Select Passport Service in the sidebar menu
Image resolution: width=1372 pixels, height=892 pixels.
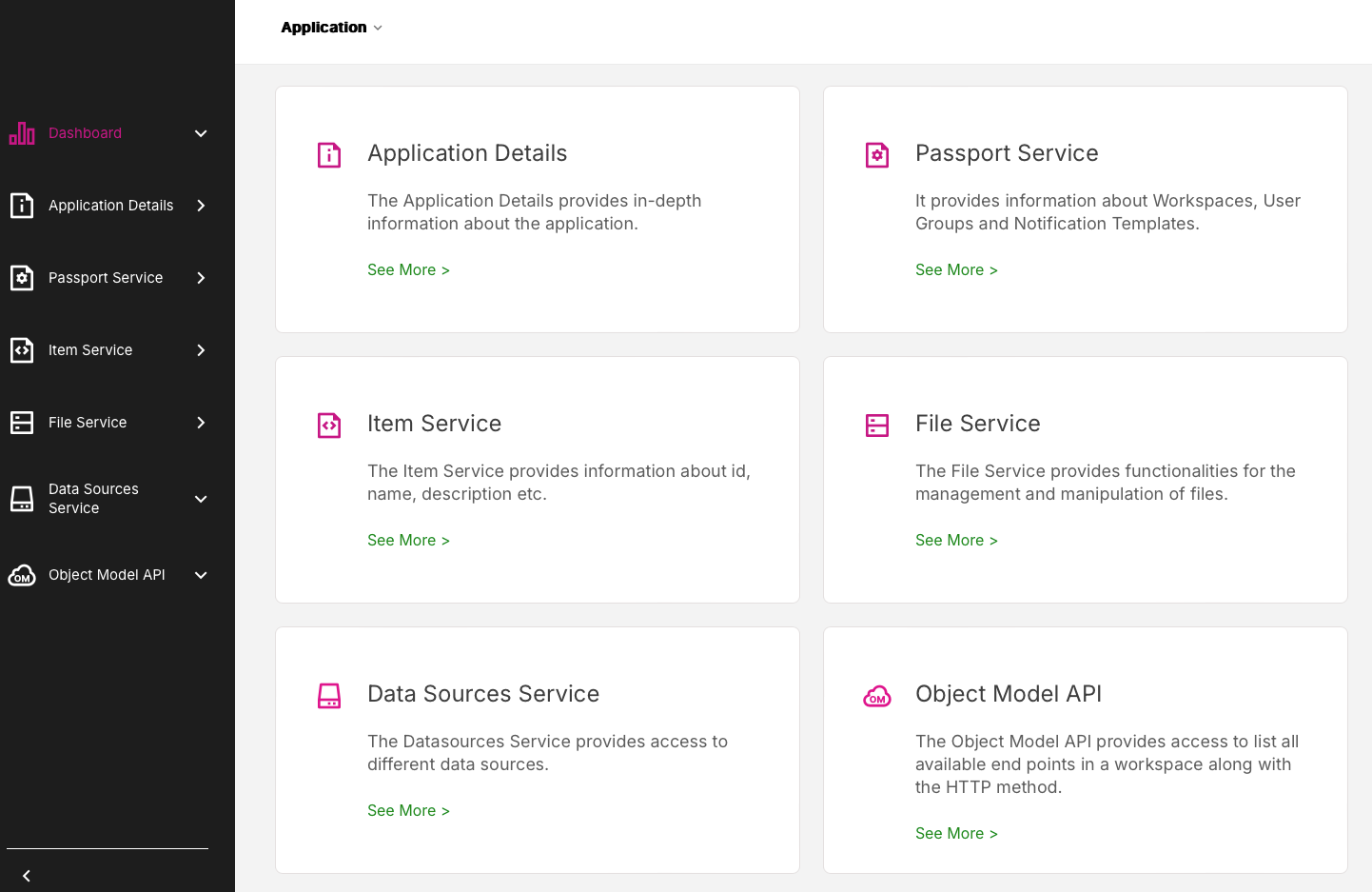coord(106,278)
